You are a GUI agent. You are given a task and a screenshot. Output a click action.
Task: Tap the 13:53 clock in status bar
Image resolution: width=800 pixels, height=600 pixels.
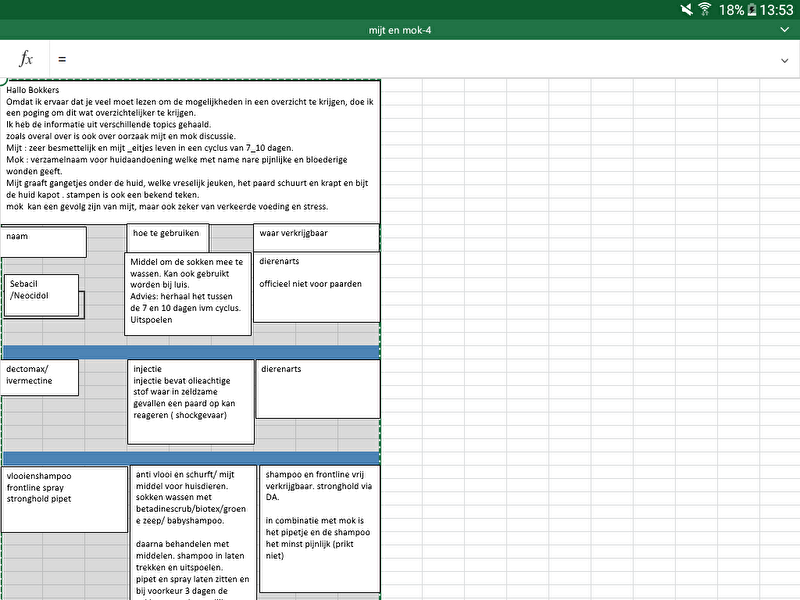coord(777,10)
